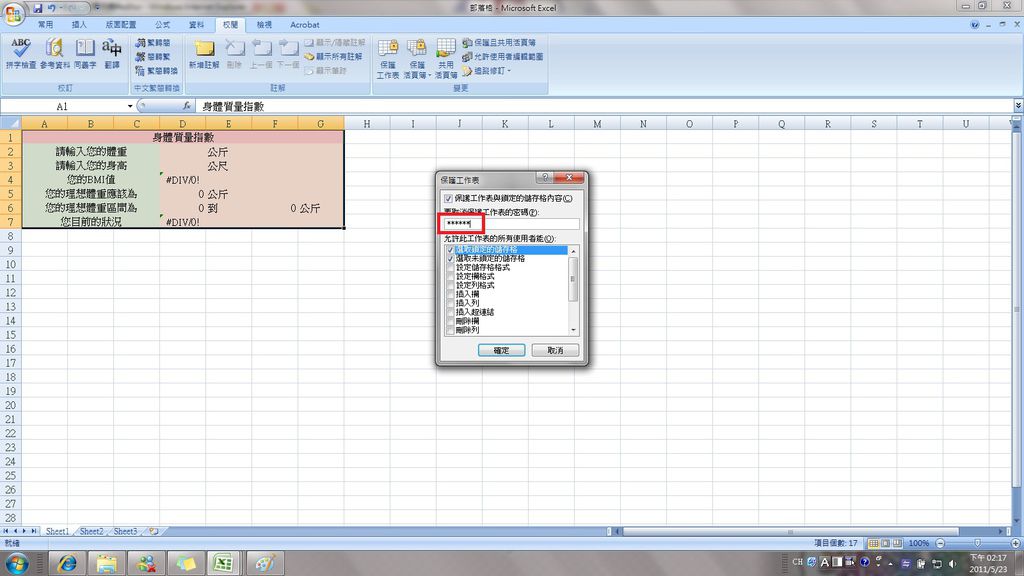Open the Sheet3 tab
Image resolution: width=1024 pixels, height=576 pixels.
(125, 532)
